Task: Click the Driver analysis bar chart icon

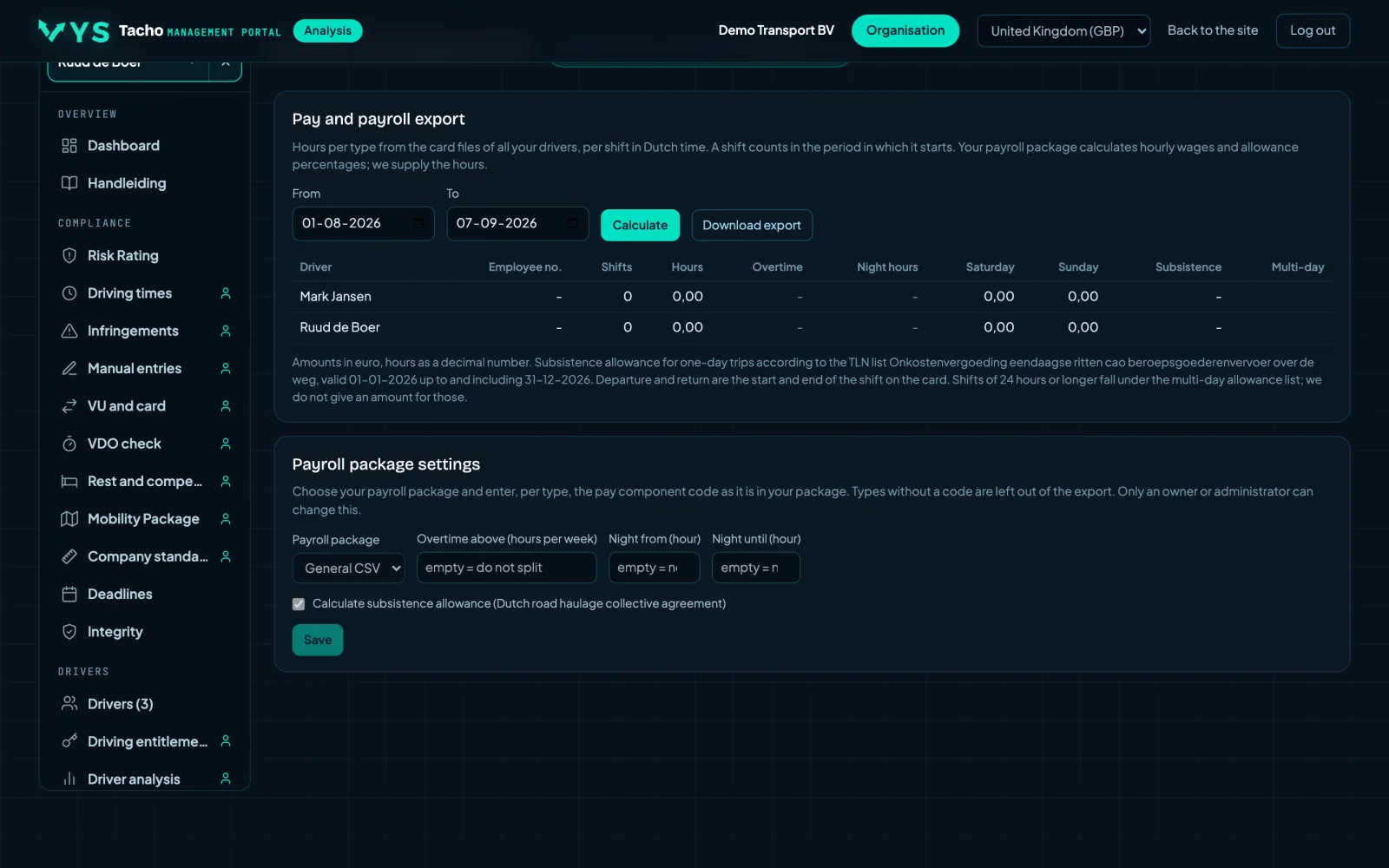Action: click(x=69, y=779)
